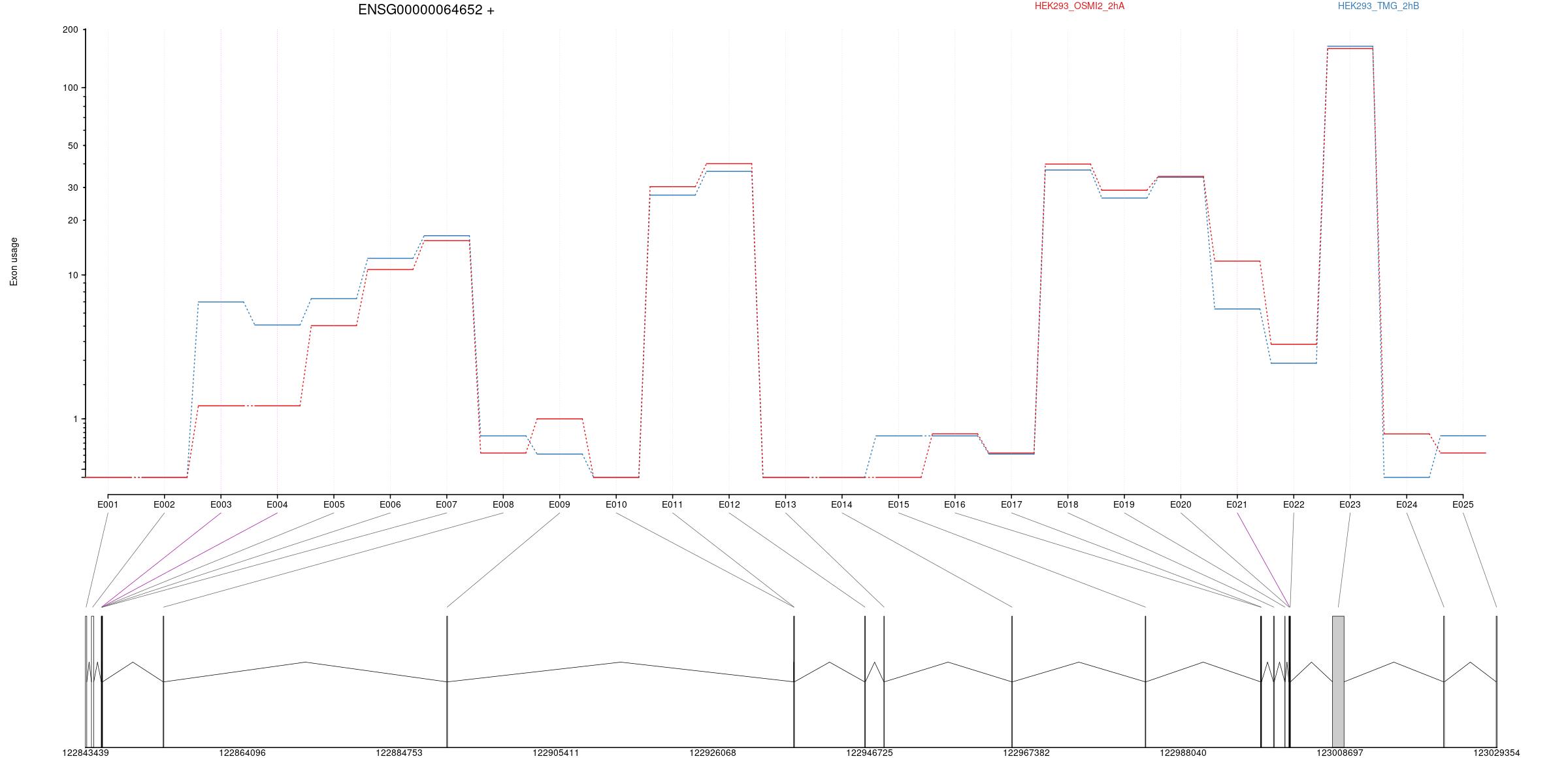Click the red E009 exon usage segment
The image size is (1568, 784).
[x=559, y=419]
